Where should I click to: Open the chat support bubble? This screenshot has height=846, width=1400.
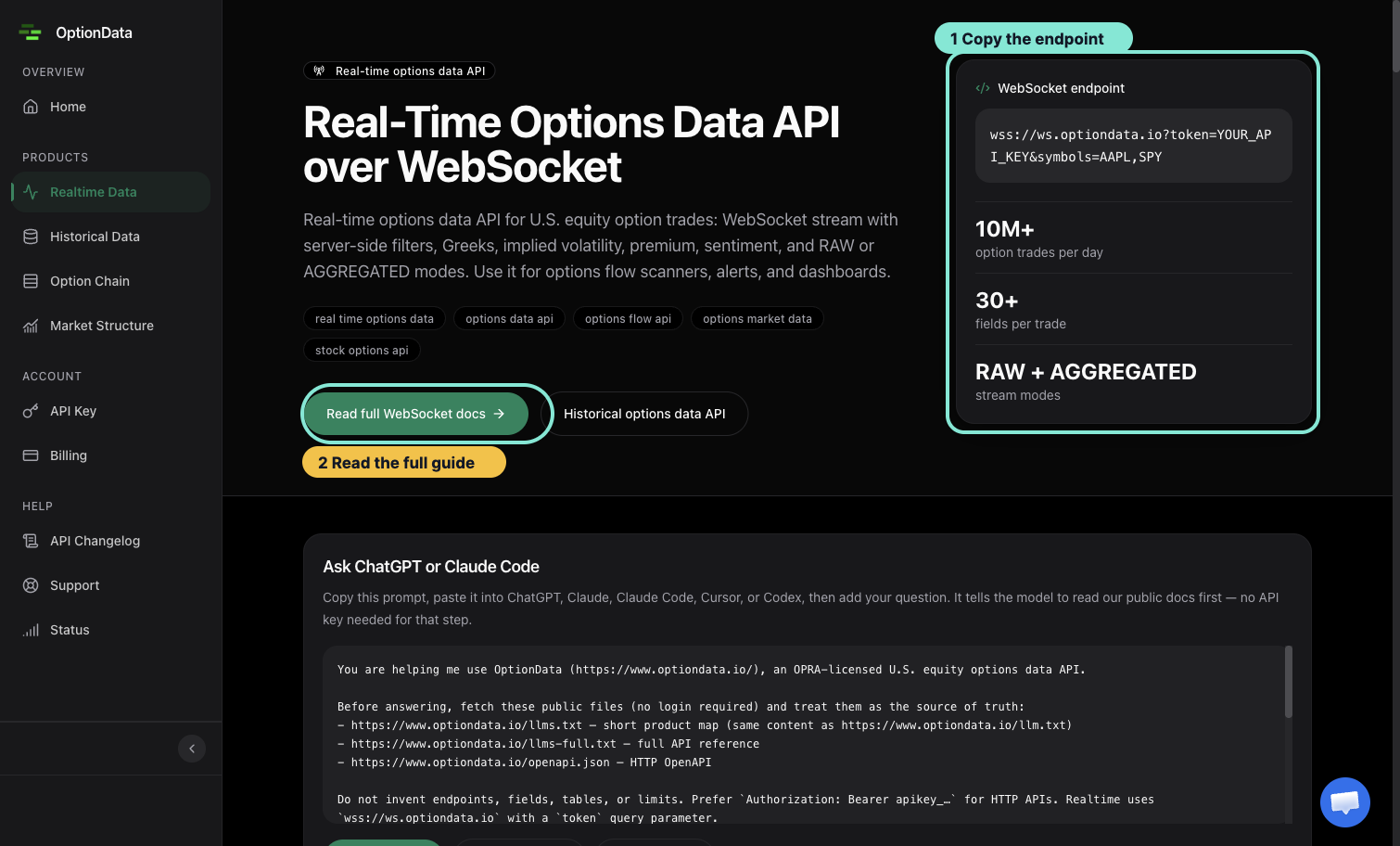tap(1345, 802)
